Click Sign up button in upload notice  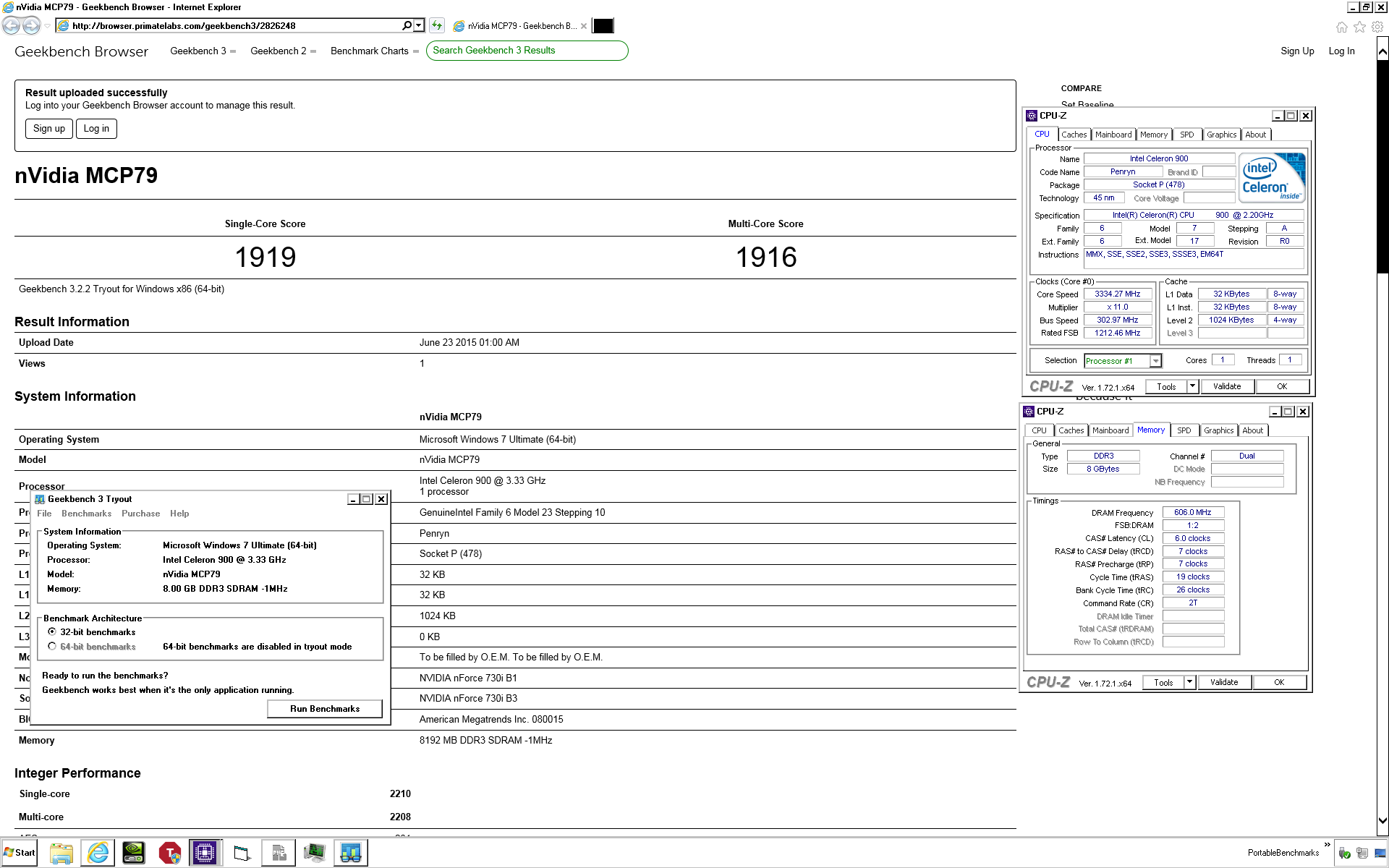[x=49, y=129]
